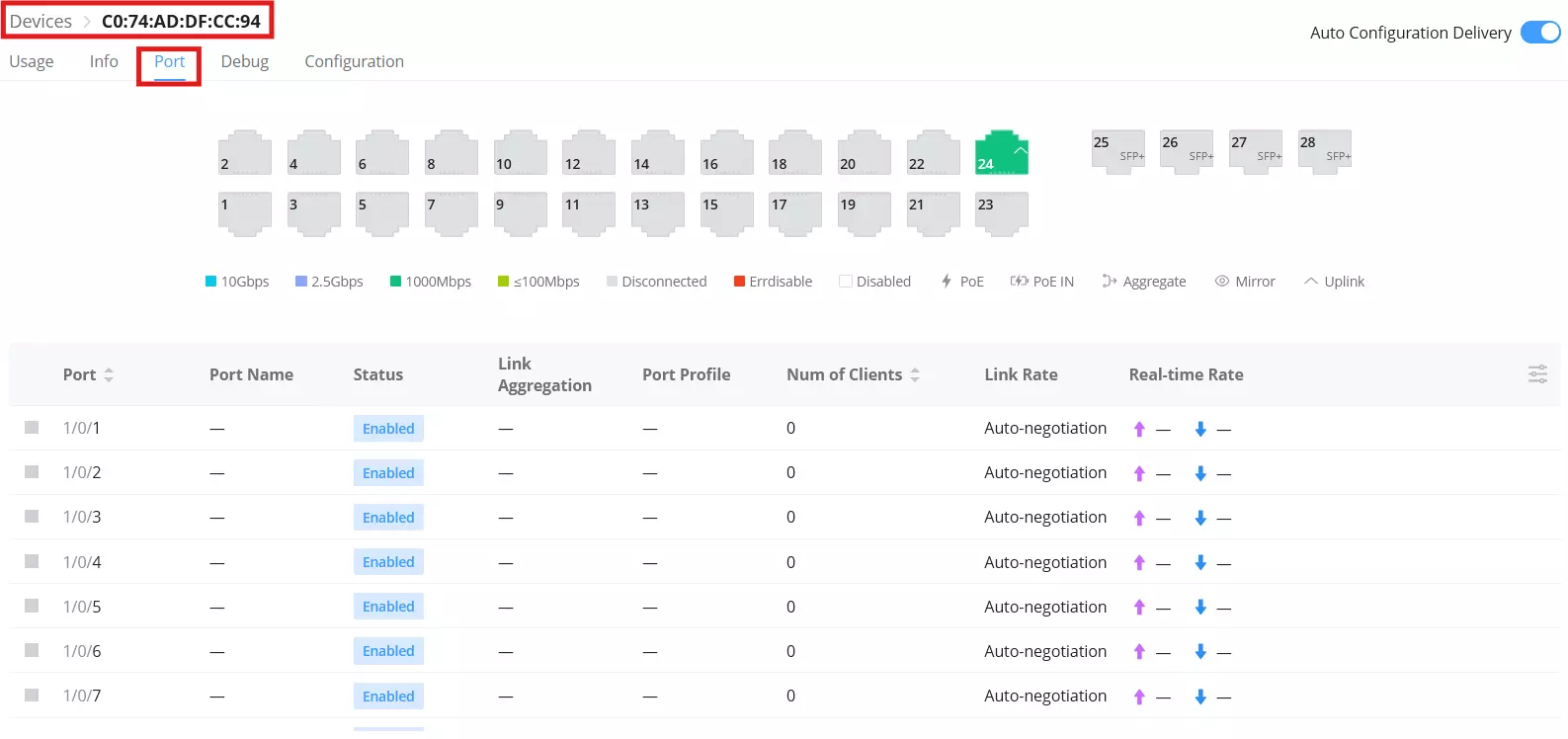Click the PoE IN legend icon
Viewport: 1568px width, 739px height.
[1019, 282]
